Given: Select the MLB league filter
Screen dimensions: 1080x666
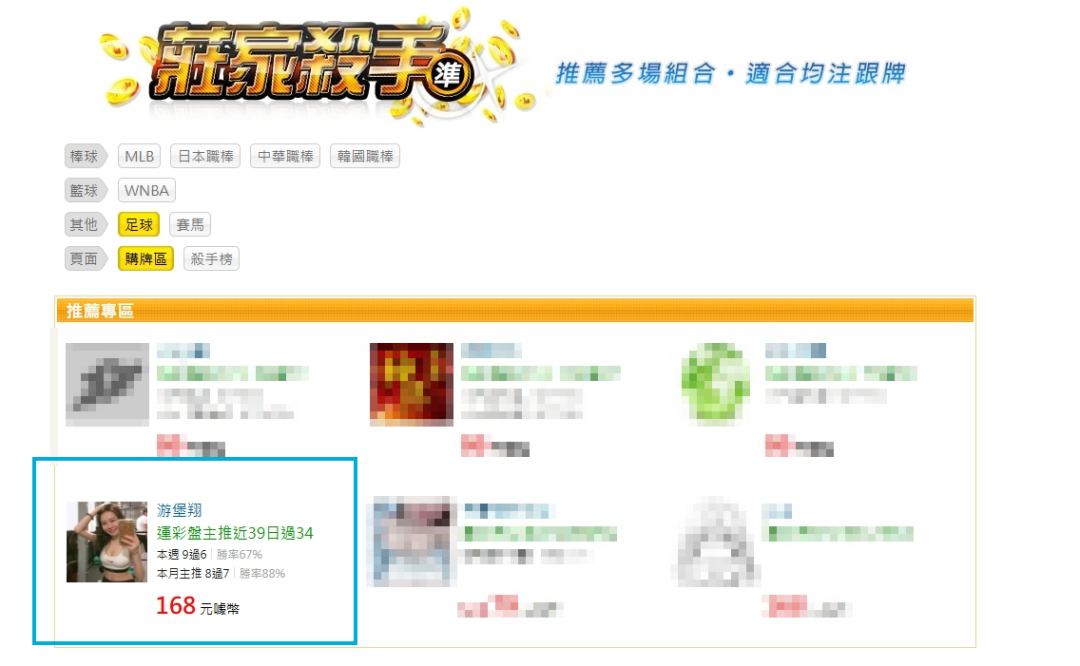Looking at the screenshot, I should (139, 156).
